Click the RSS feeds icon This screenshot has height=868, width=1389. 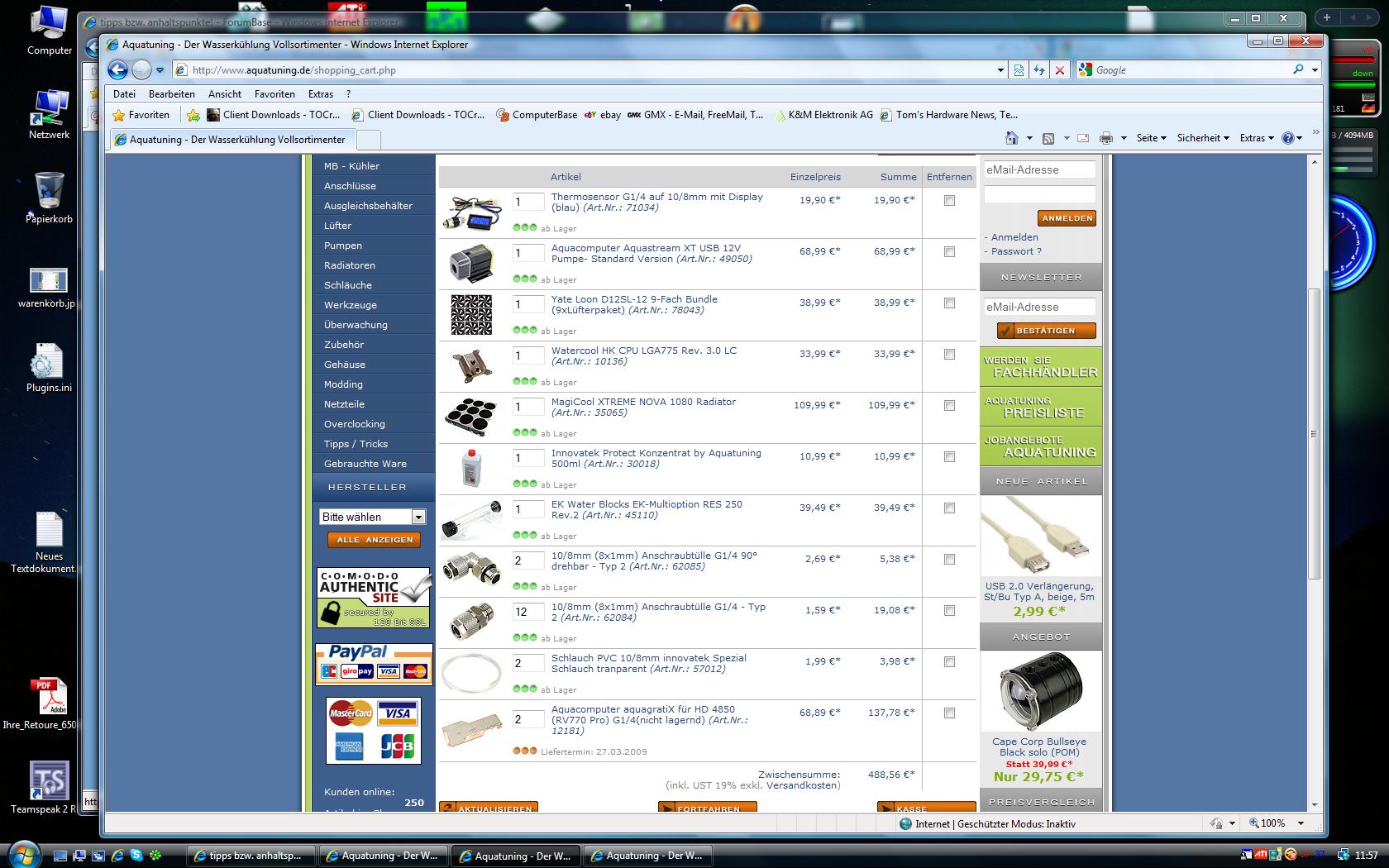pos(1048,138)
